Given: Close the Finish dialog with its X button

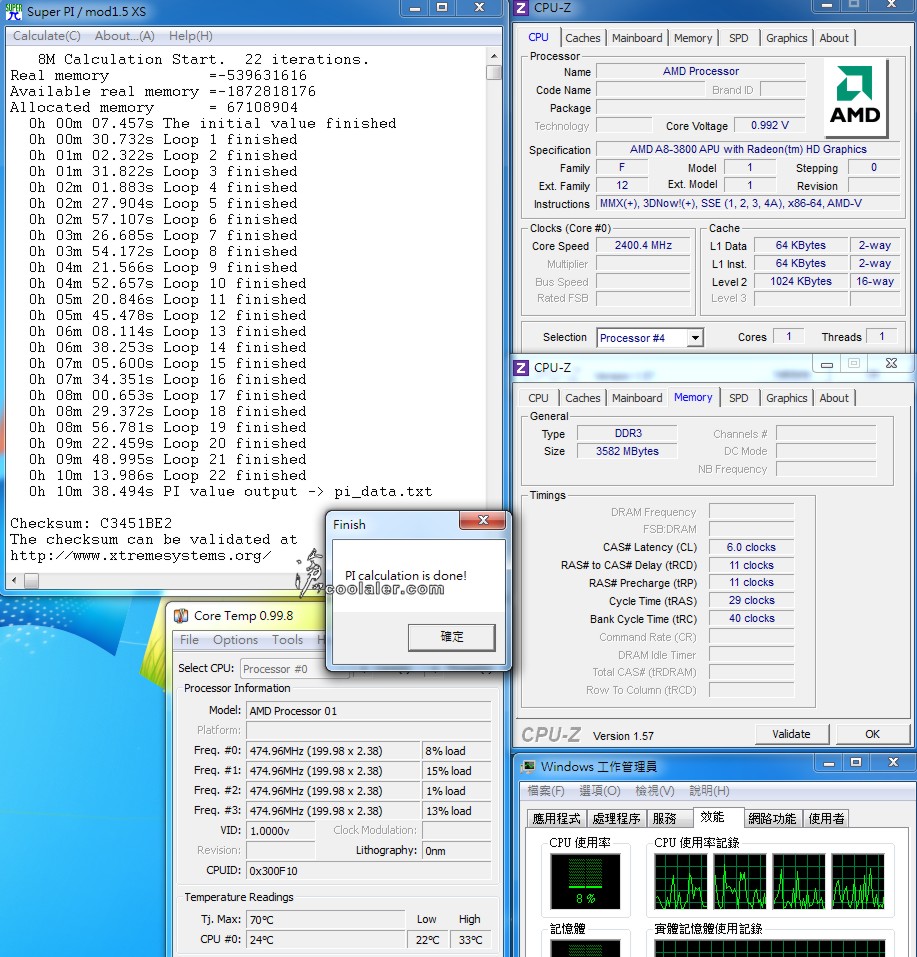Looking at the screenshot, I should click(x=484, y=522).
